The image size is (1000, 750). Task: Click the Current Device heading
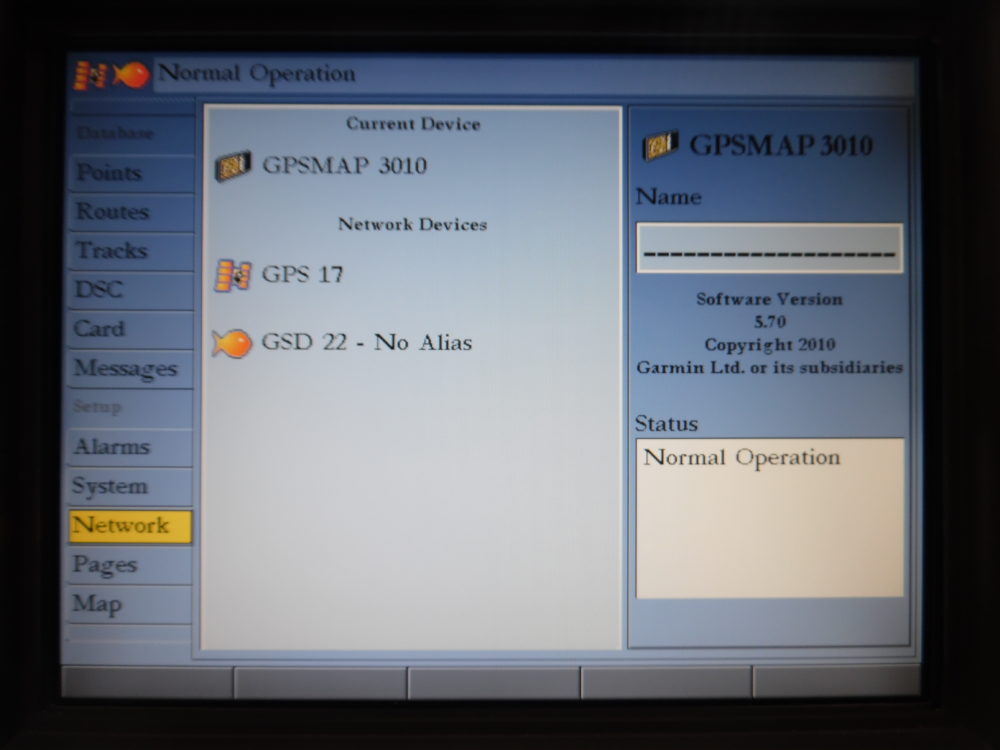click(x=413, y=124)
